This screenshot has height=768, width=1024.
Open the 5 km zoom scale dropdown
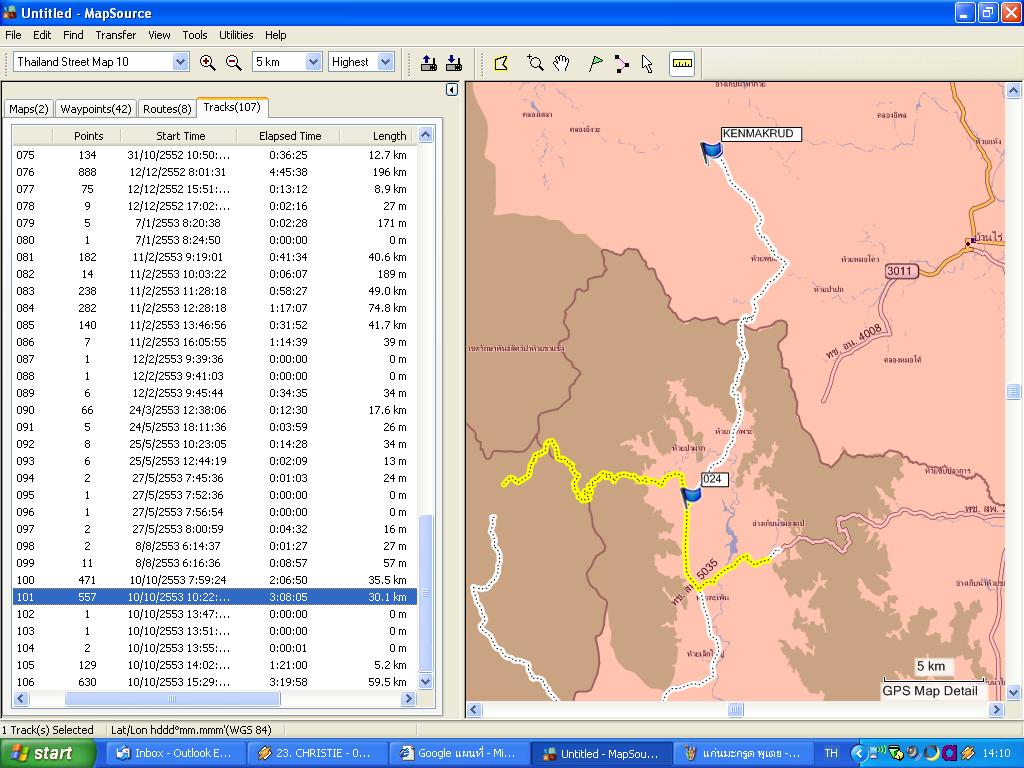point(312,62)
